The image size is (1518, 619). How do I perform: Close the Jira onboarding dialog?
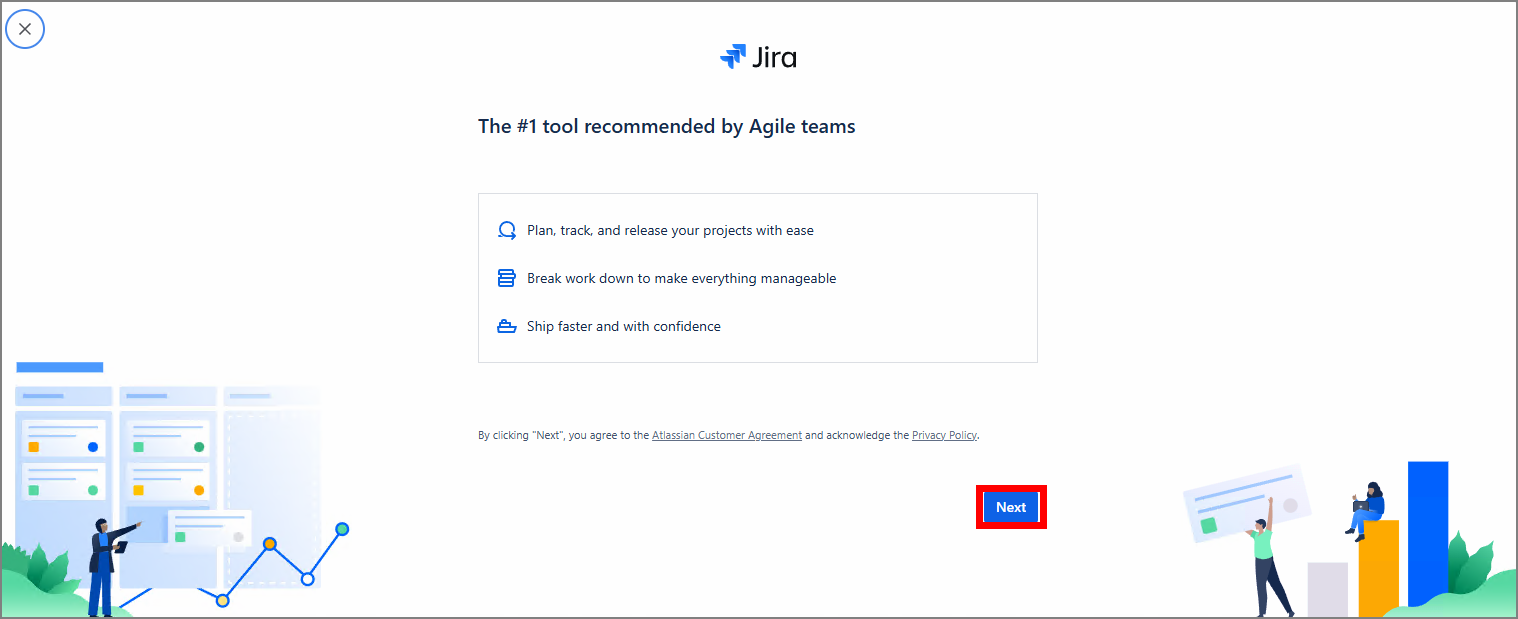coord(25,29)
